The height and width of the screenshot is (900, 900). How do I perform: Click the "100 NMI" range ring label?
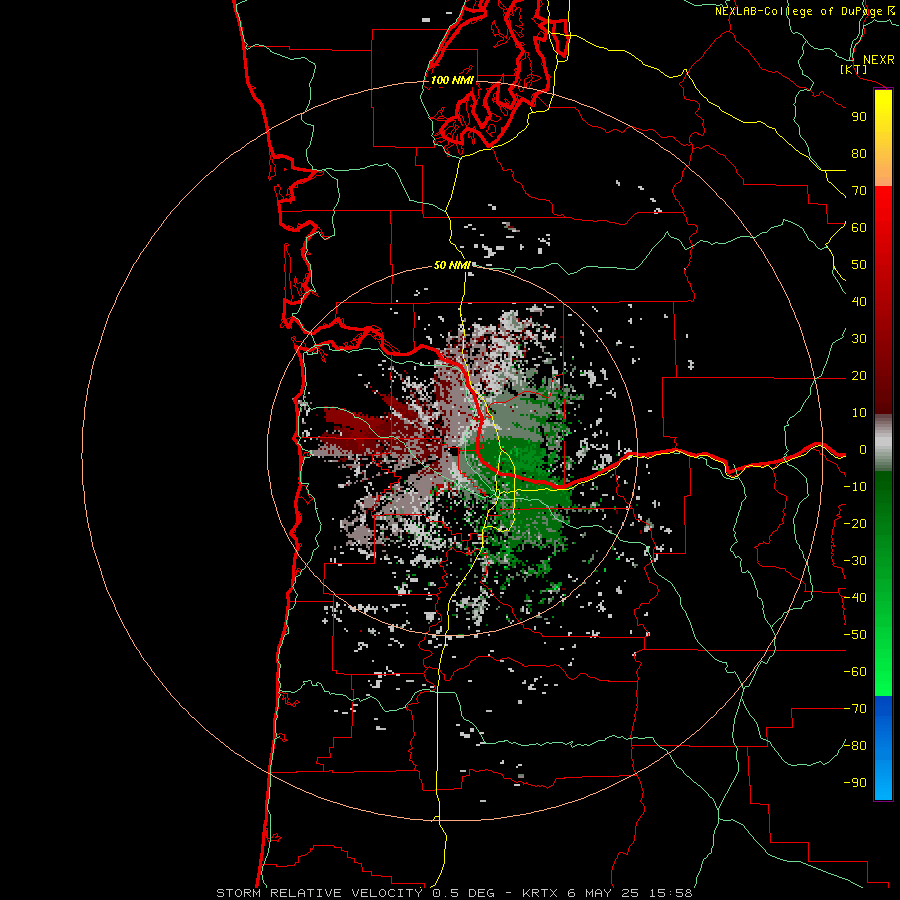click(452, 80)
